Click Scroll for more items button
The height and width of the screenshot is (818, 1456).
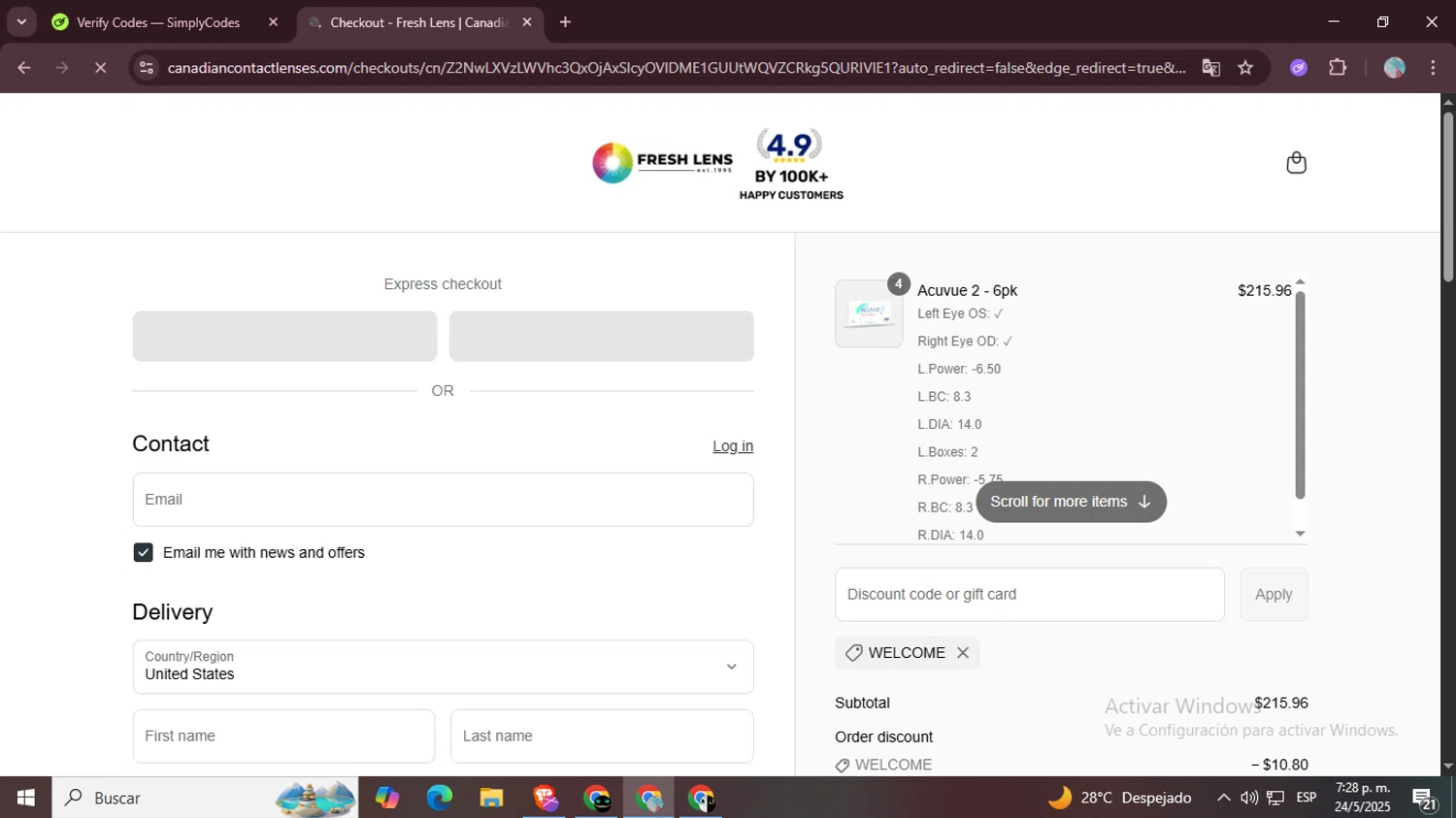(x=1071, y=502)
